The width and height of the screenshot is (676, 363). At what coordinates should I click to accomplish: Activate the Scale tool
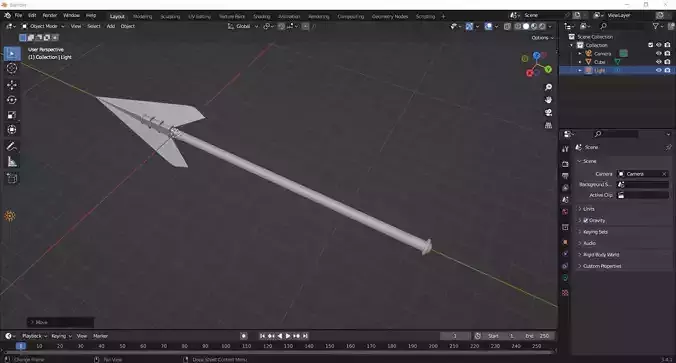(x=12, y=115)
